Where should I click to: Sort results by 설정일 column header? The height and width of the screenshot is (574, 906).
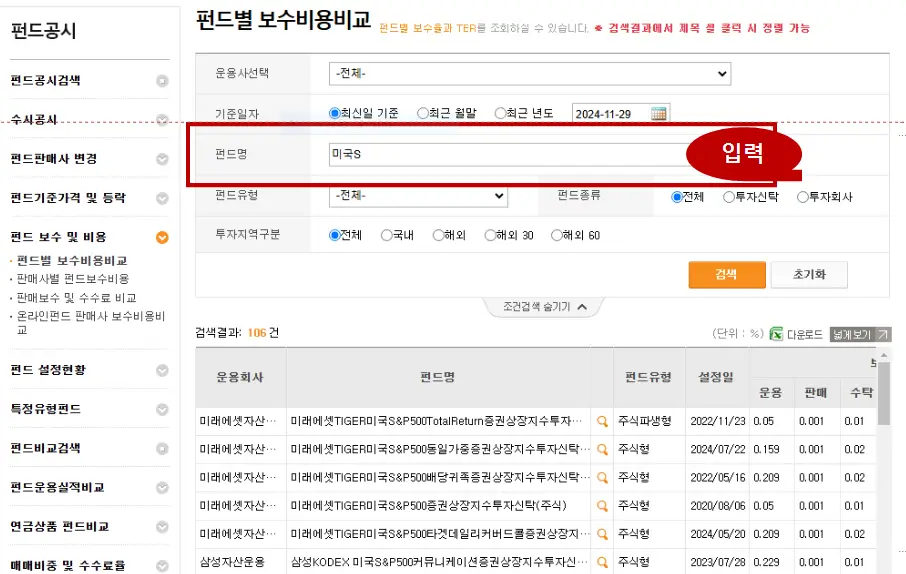(716, 377)
